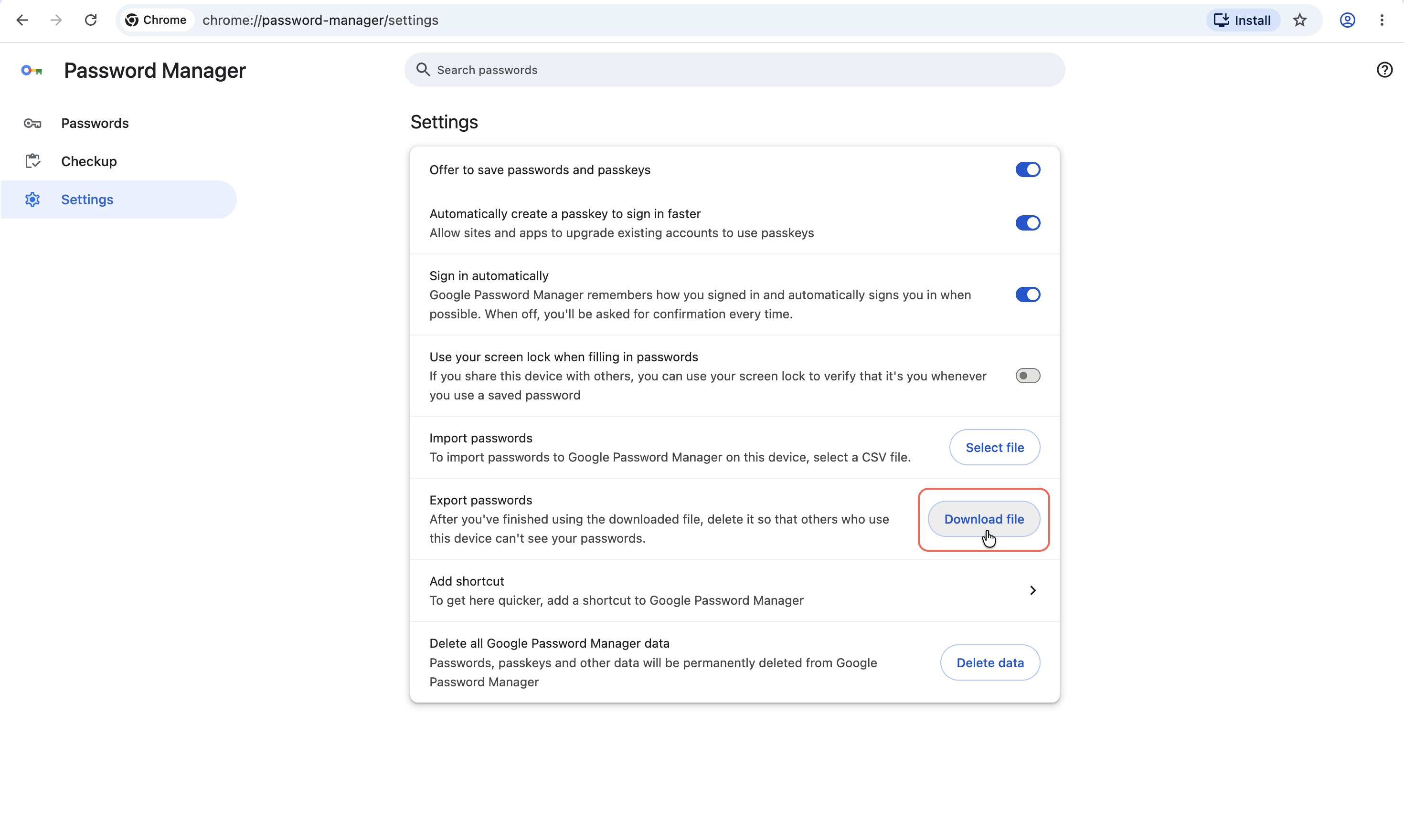Click the key icon beside Passwords

(x=32, y=124)
